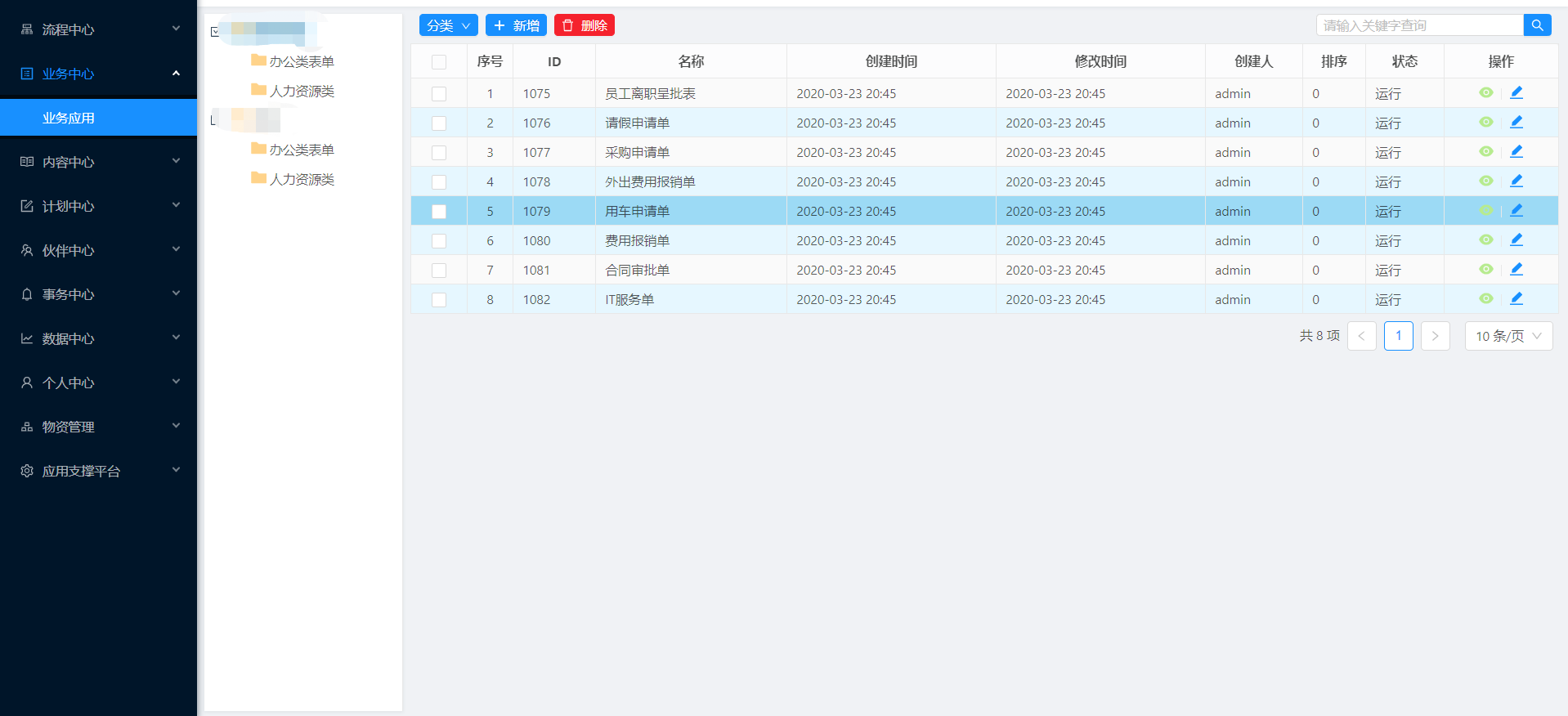This screenshot has width=1568, height=716.
Task: Click the 伙伴中心 sidebar icon
Action: (27, 250)
